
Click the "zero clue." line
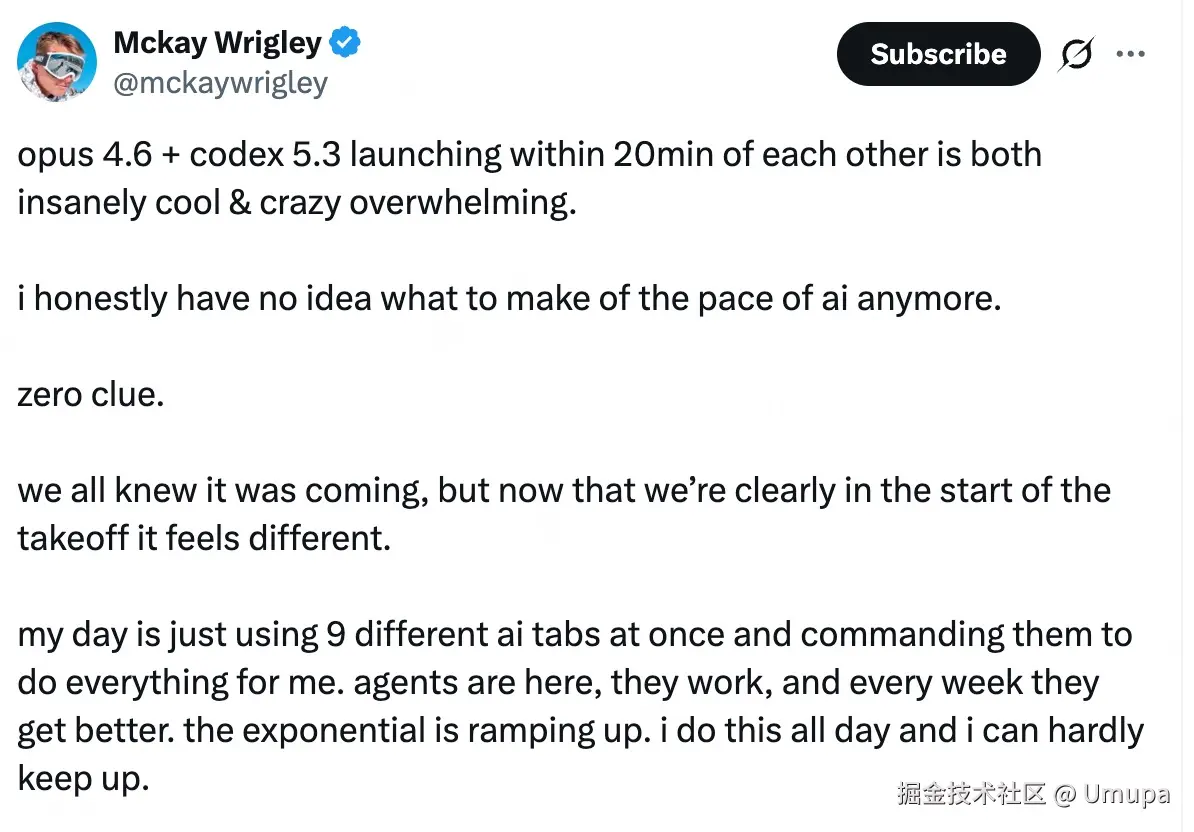coord(90,394)
